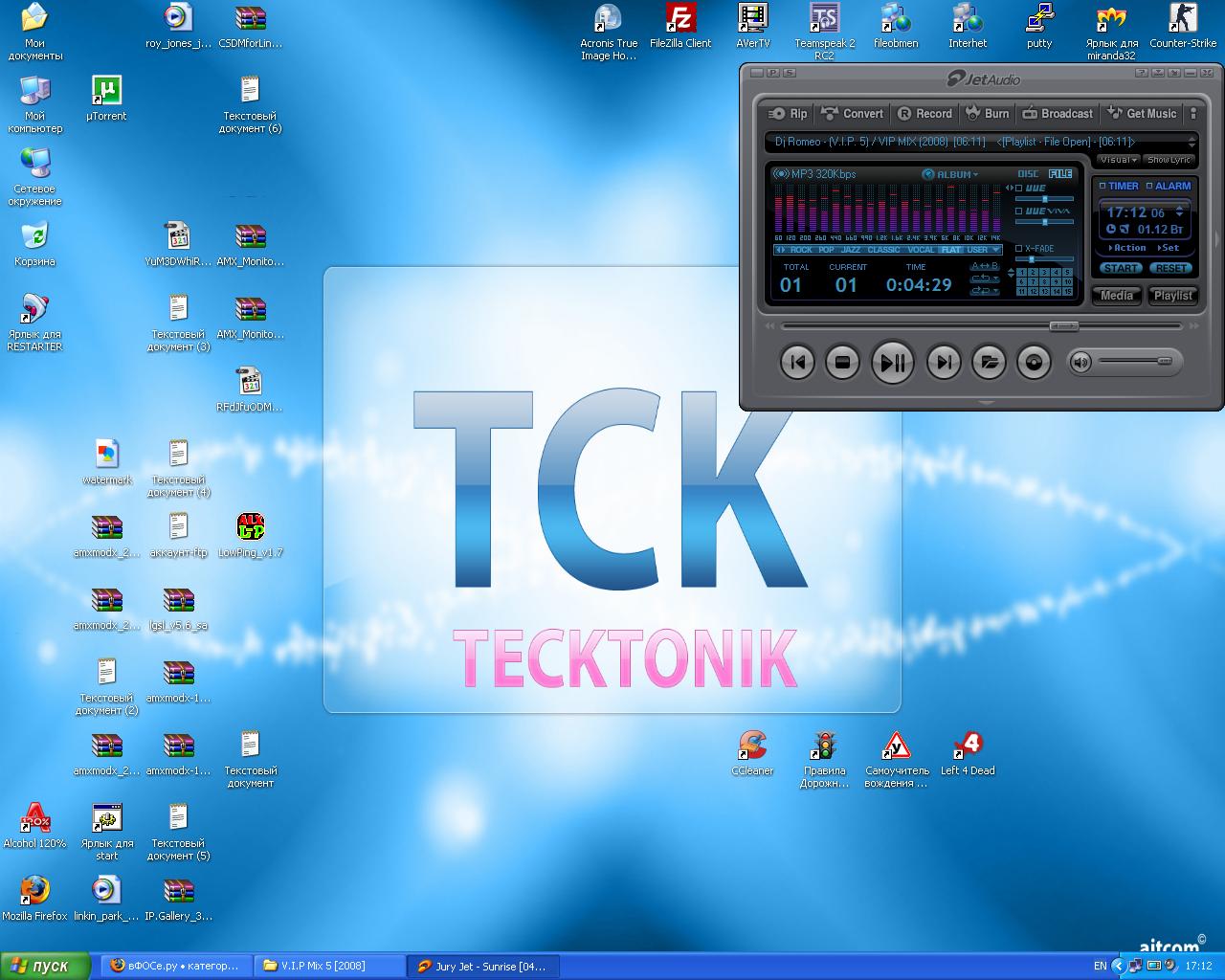The image size is (1225, 980).
Task: Switch to DISC mode
Action: [1028, 174]
